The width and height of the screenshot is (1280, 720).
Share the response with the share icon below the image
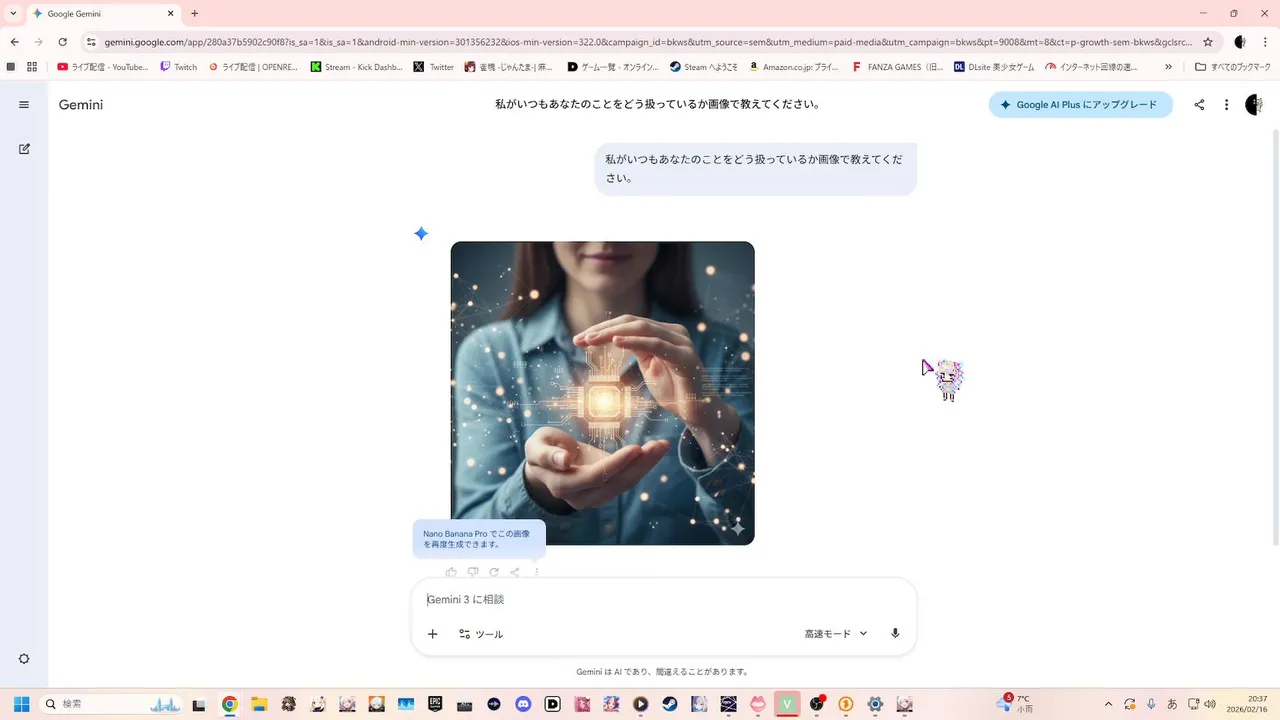click(515, 572)
